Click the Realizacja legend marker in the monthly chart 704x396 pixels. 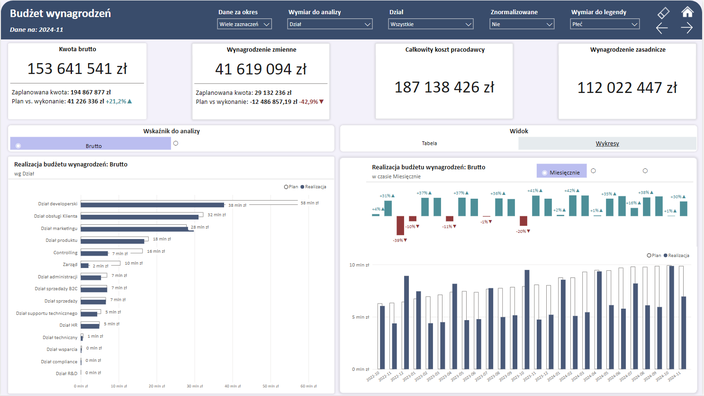(x=665, y=255)
